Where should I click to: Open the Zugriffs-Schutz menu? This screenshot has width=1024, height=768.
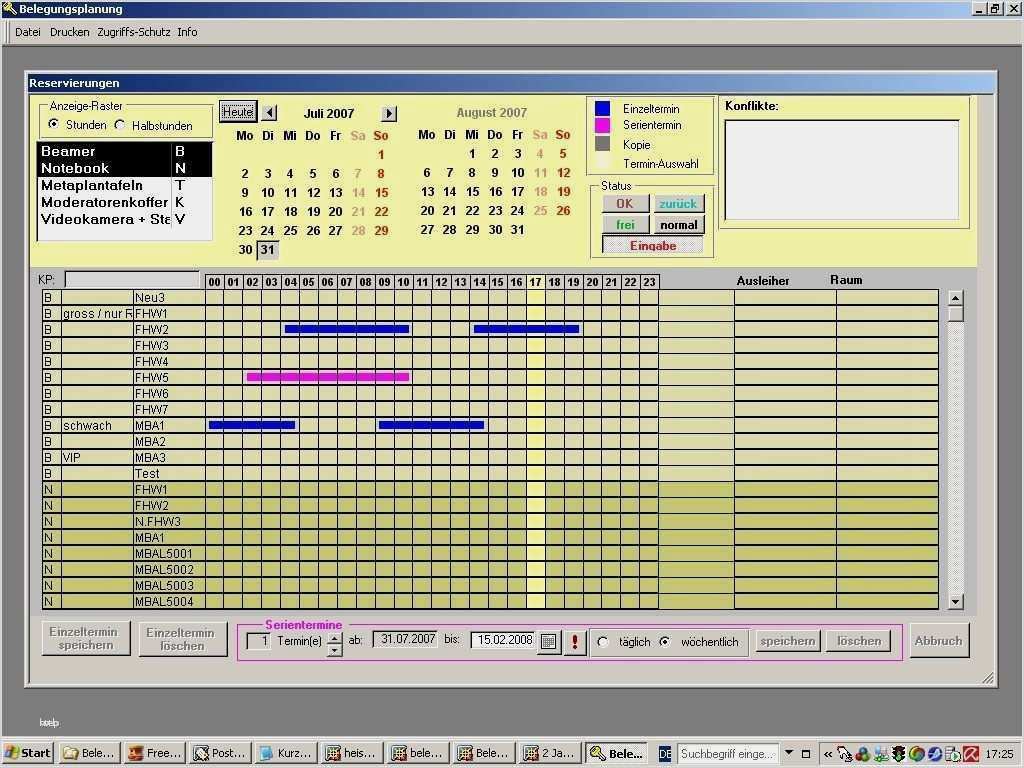133,32
